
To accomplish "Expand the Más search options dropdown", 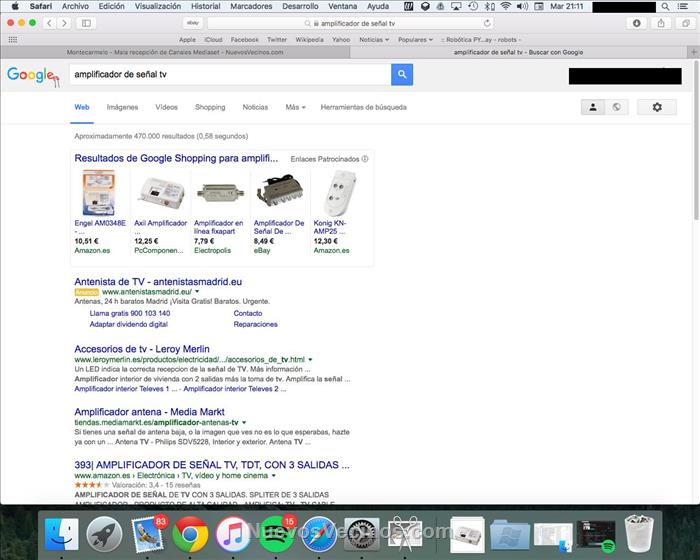I will pos(295,107).
